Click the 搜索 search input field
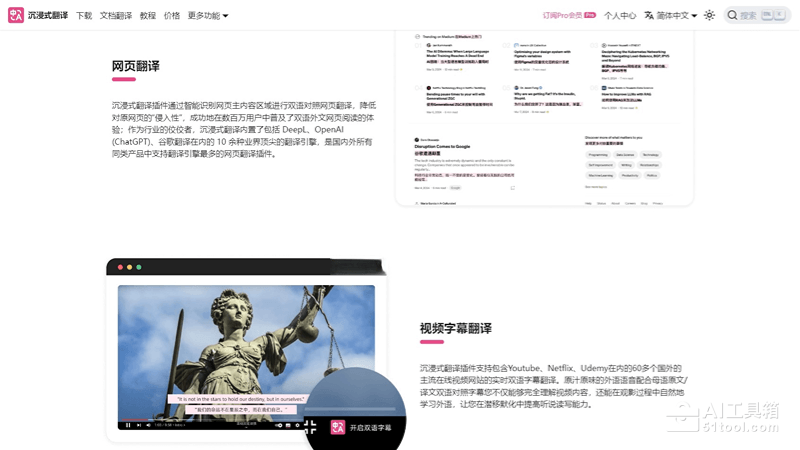This screenshot has width=800, height=450. [x=750, y=15]
